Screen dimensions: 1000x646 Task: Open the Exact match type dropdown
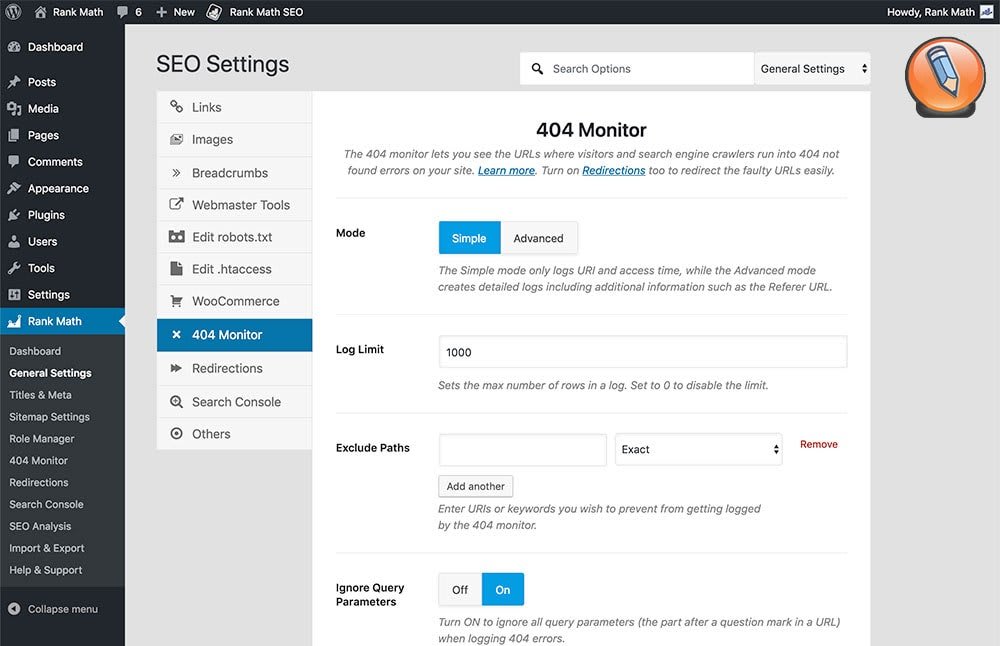698,450
